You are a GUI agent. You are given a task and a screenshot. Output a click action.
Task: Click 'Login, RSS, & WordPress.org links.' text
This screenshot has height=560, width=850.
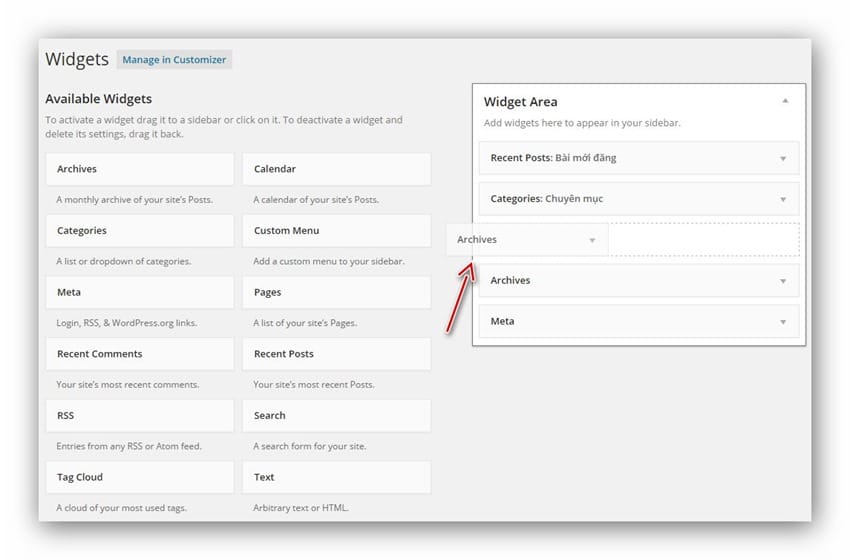[x=127, y=323]
